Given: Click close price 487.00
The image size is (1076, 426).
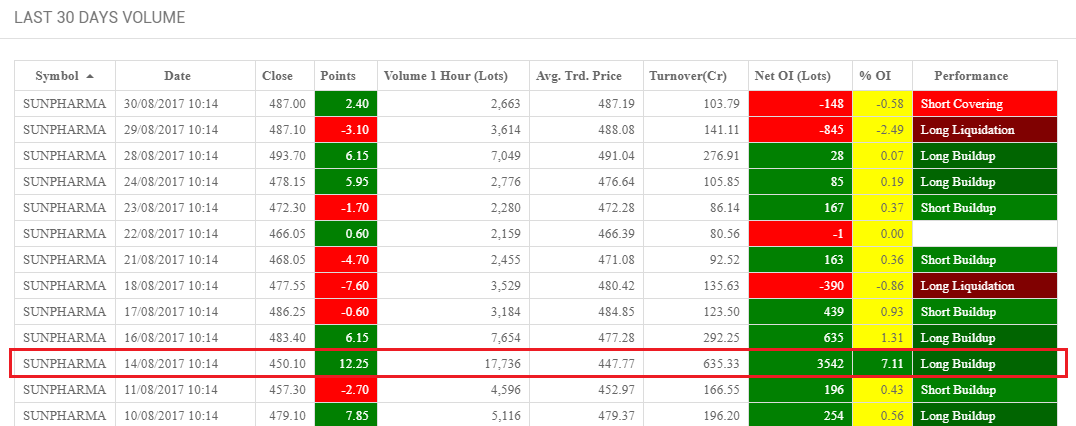Looking at the screenshot, I should pyautogui.click(x=289, y=104).
